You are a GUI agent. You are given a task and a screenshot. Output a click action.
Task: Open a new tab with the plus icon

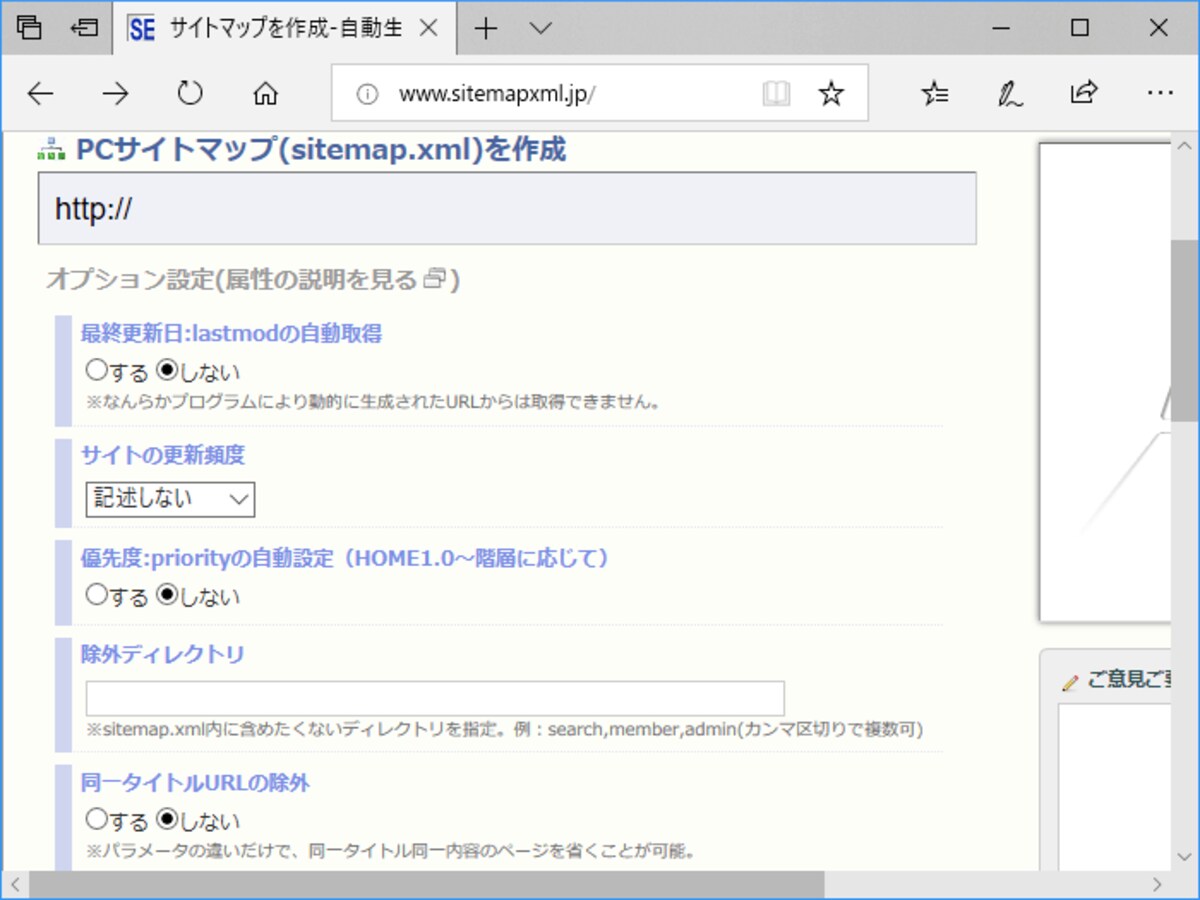pyautogui.click(x=485, y=28)
